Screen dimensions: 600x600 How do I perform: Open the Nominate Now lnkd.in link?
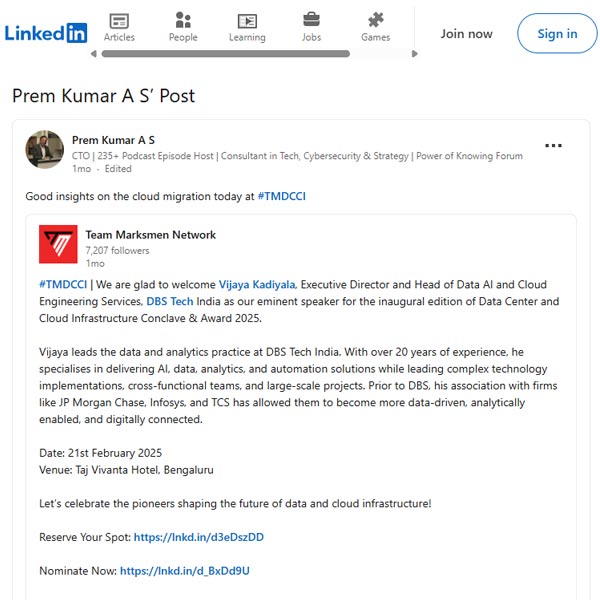(x=185, y=571)
